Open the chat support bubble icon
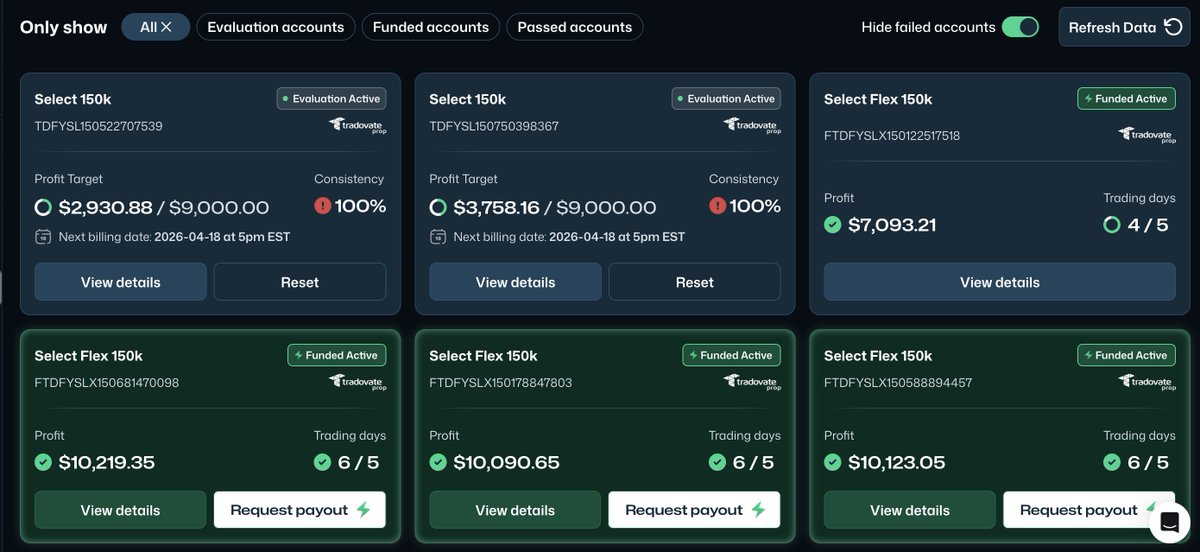 [1168, 521]
